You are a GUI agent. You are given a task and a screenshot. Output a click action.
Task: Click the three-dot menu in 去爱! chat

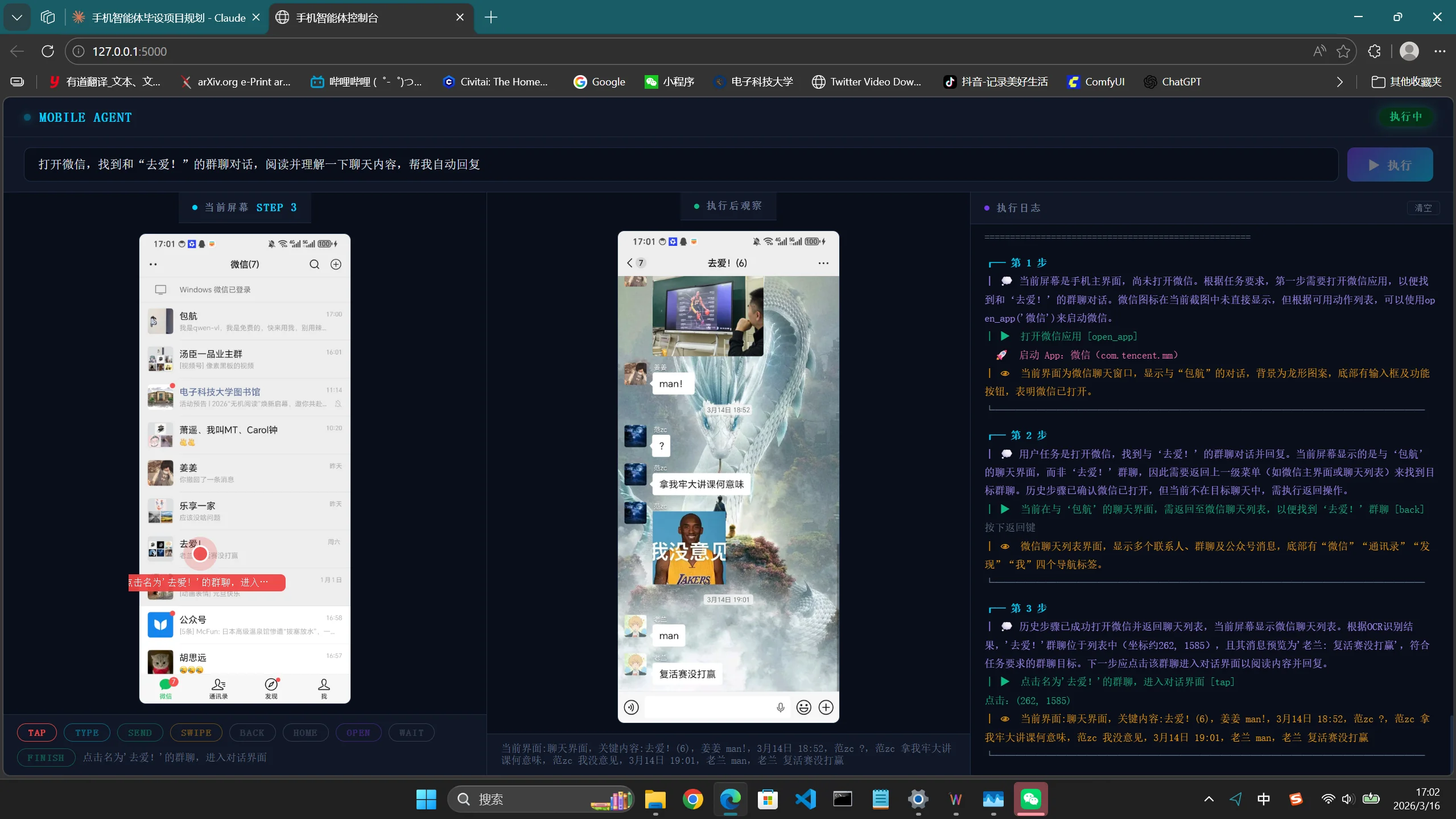823,263
